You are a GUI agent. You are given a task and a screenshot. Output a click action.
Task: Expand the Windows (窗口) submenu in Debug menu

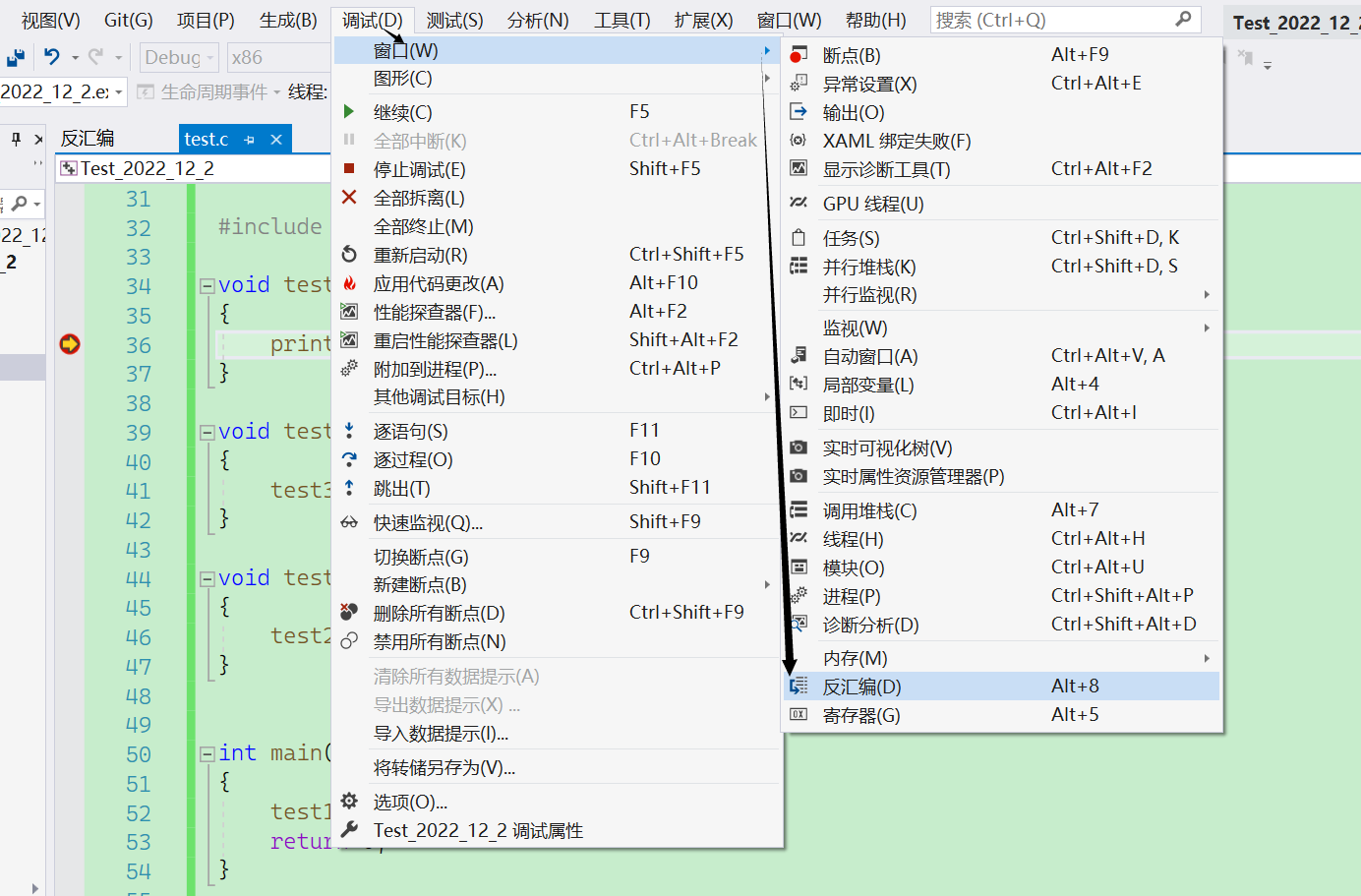tap(556, 50)
